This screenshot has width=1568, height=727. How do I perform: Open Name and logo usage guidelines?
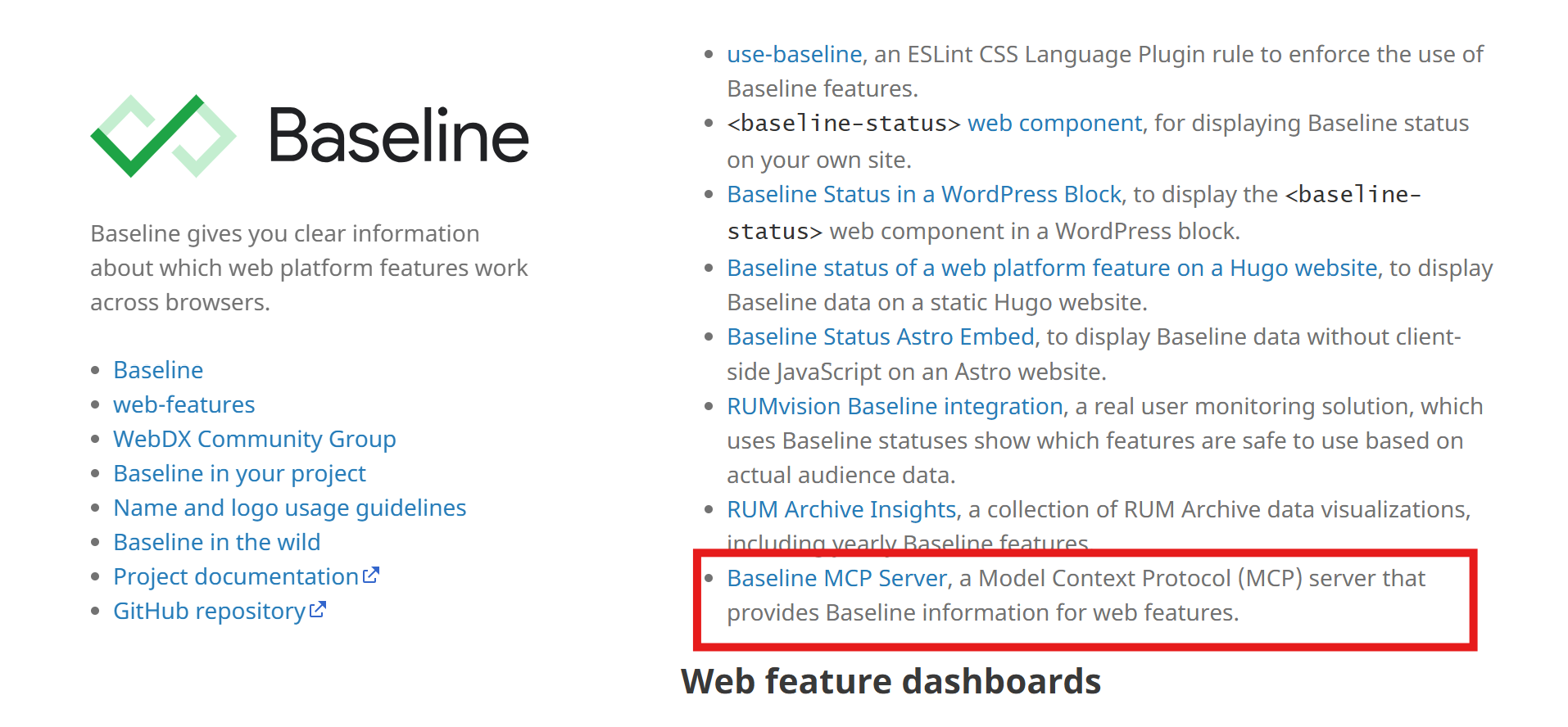[289, 508]
